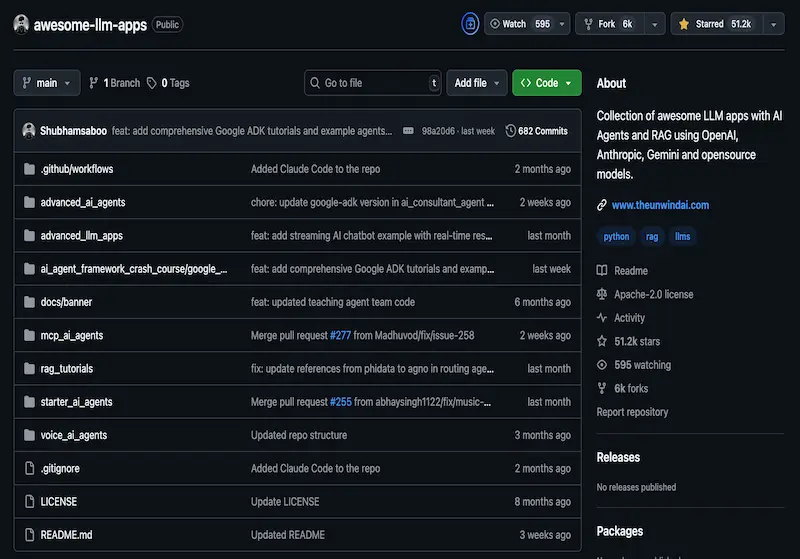
Task: Jump to Readme in About sidebar
Action: 631,271
